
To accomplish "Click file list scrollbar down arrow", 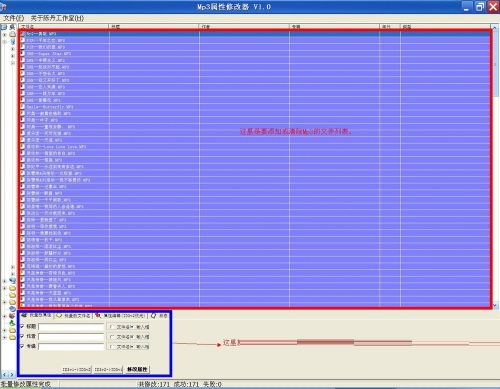I will pos(495,305).
